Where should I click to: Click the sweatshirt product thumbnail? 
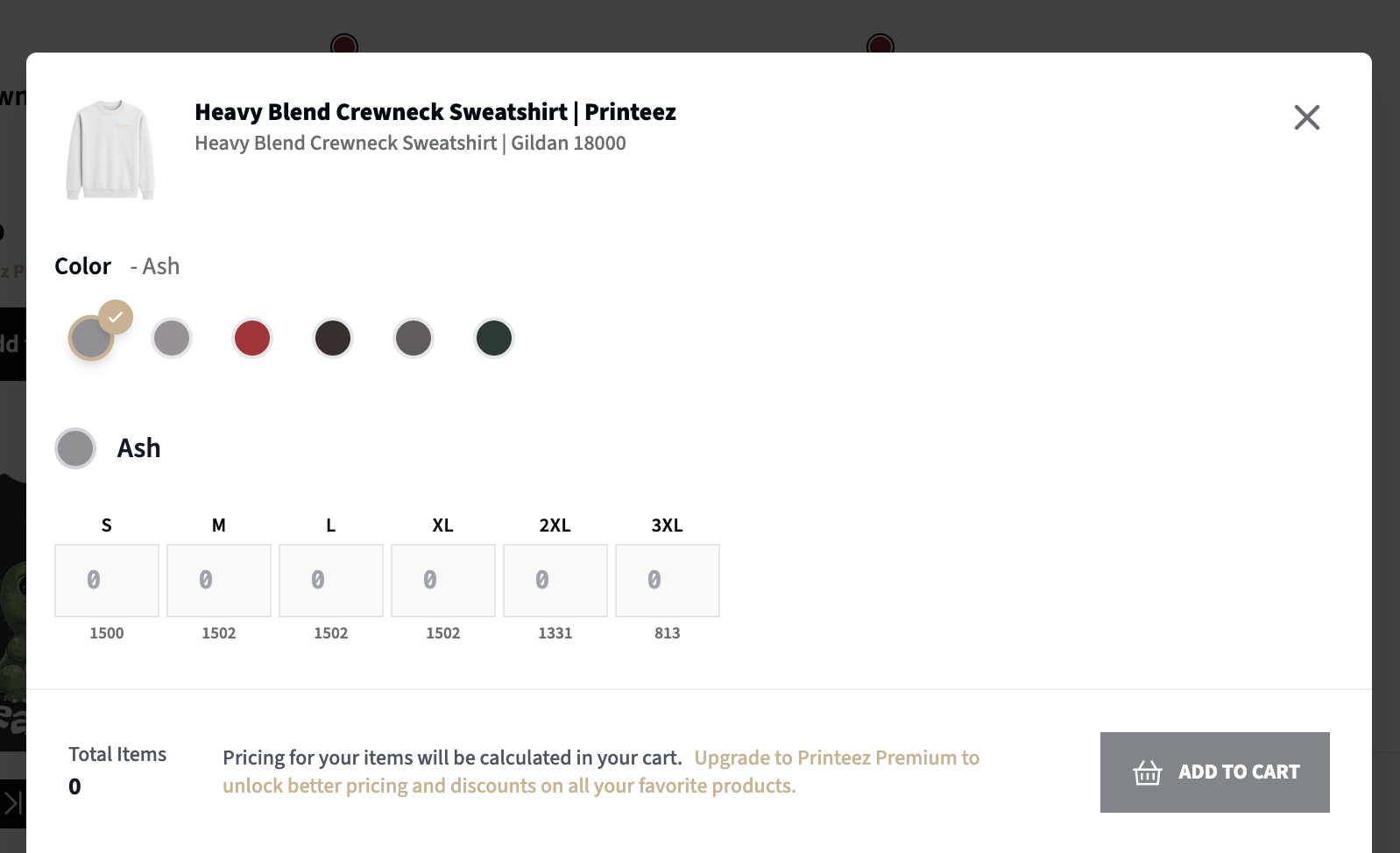[x=110, y=150]
